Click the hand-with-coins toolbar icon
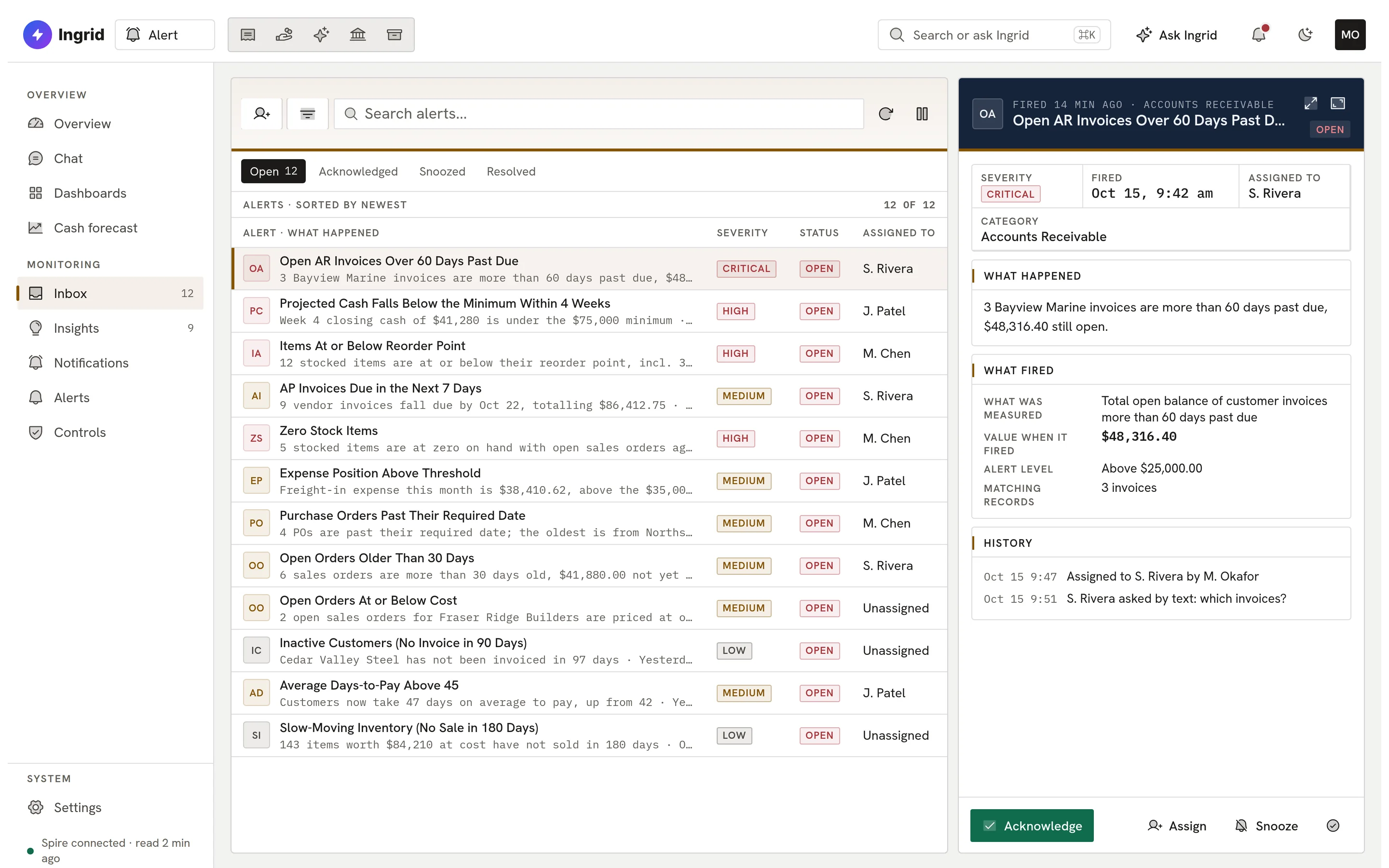The width and height of the screenshot is (1389, 868). pos(284,35)
